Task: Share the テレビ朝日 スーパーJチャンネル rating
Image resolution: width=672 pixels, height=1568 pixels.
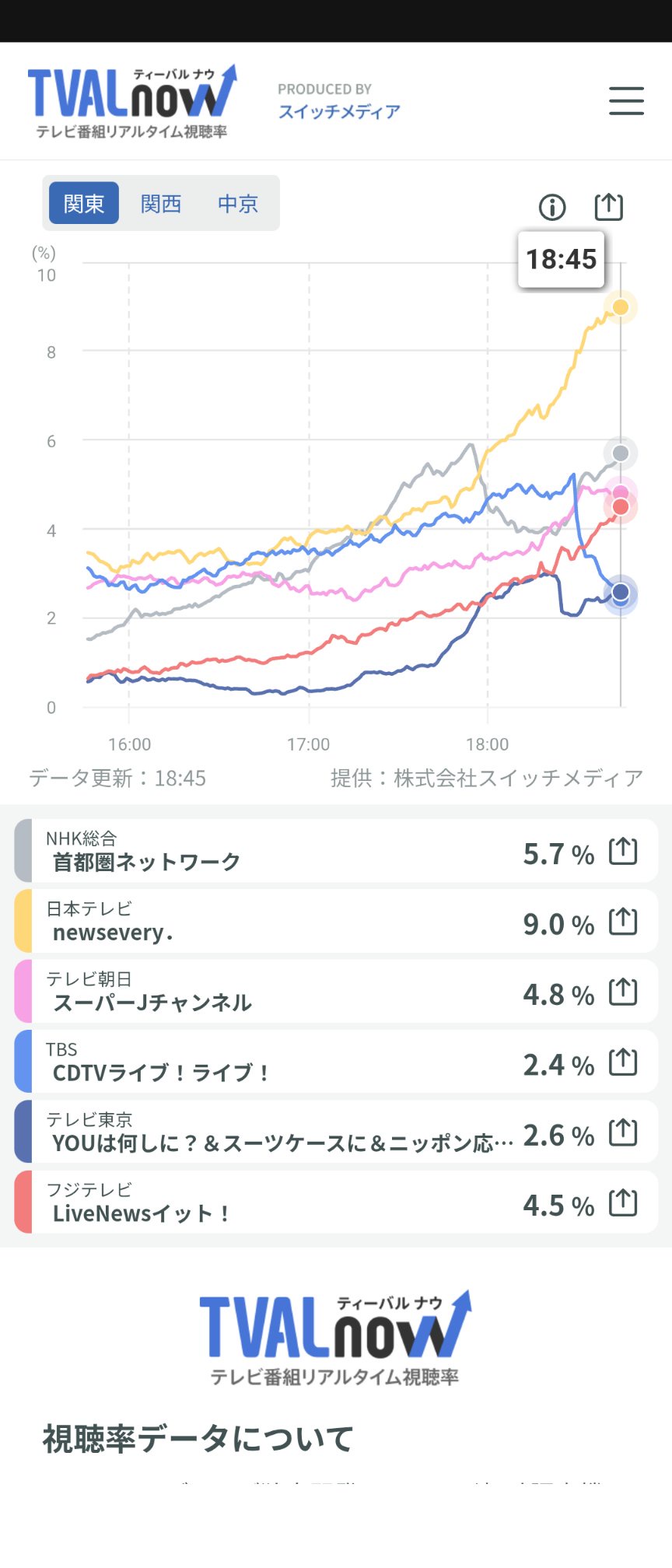Action: (623, 992)
